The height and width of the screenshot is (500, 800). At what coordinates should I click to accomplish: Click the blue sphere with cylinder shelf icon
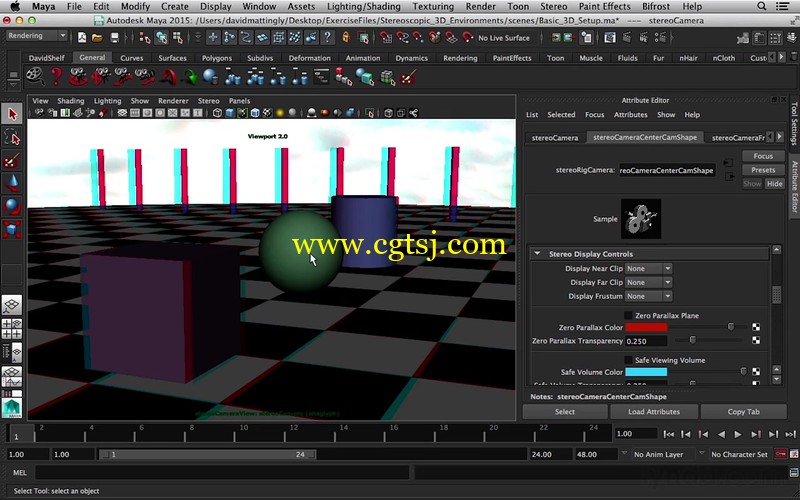click(210, 77)
